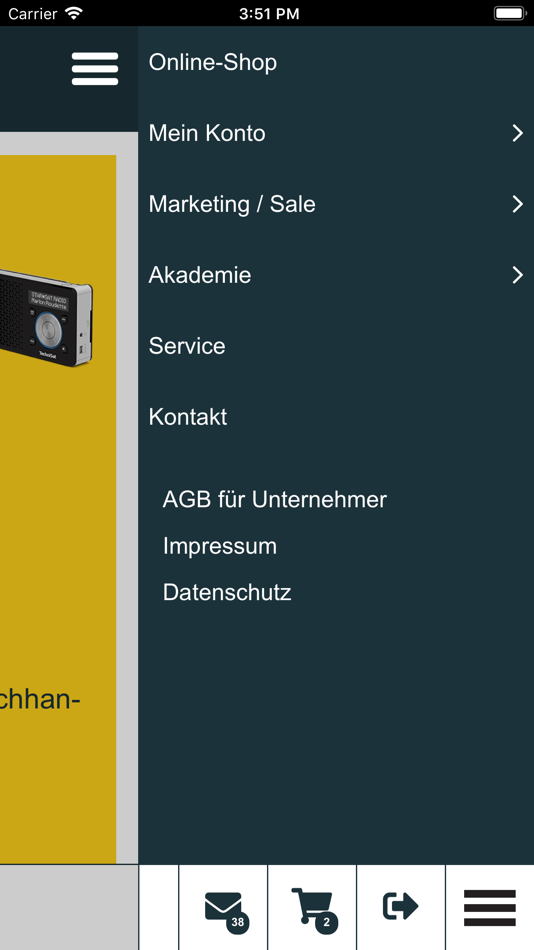
Task: Open the AGB für Unternehmer link
Action: pos(275,500)
